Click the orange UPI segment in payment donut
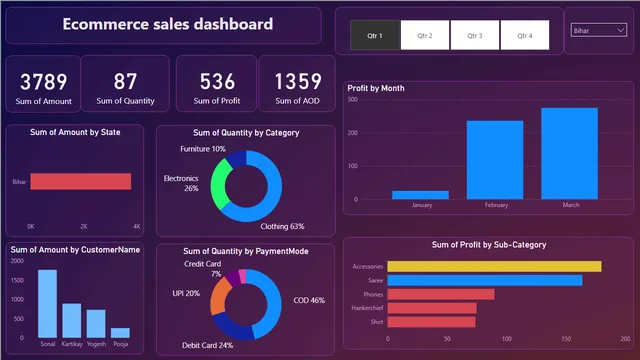The height and width of the screenshot is (360, 640). [x=219, y=297]
